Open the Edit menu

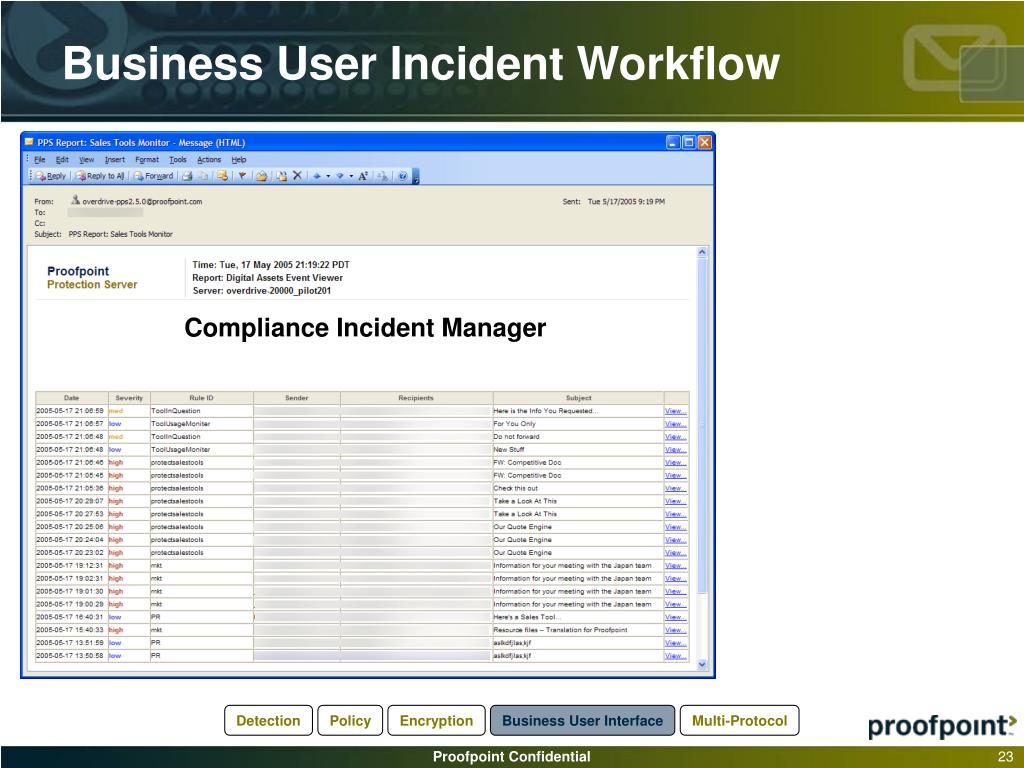pyautogui.click(x=62, y=159)
